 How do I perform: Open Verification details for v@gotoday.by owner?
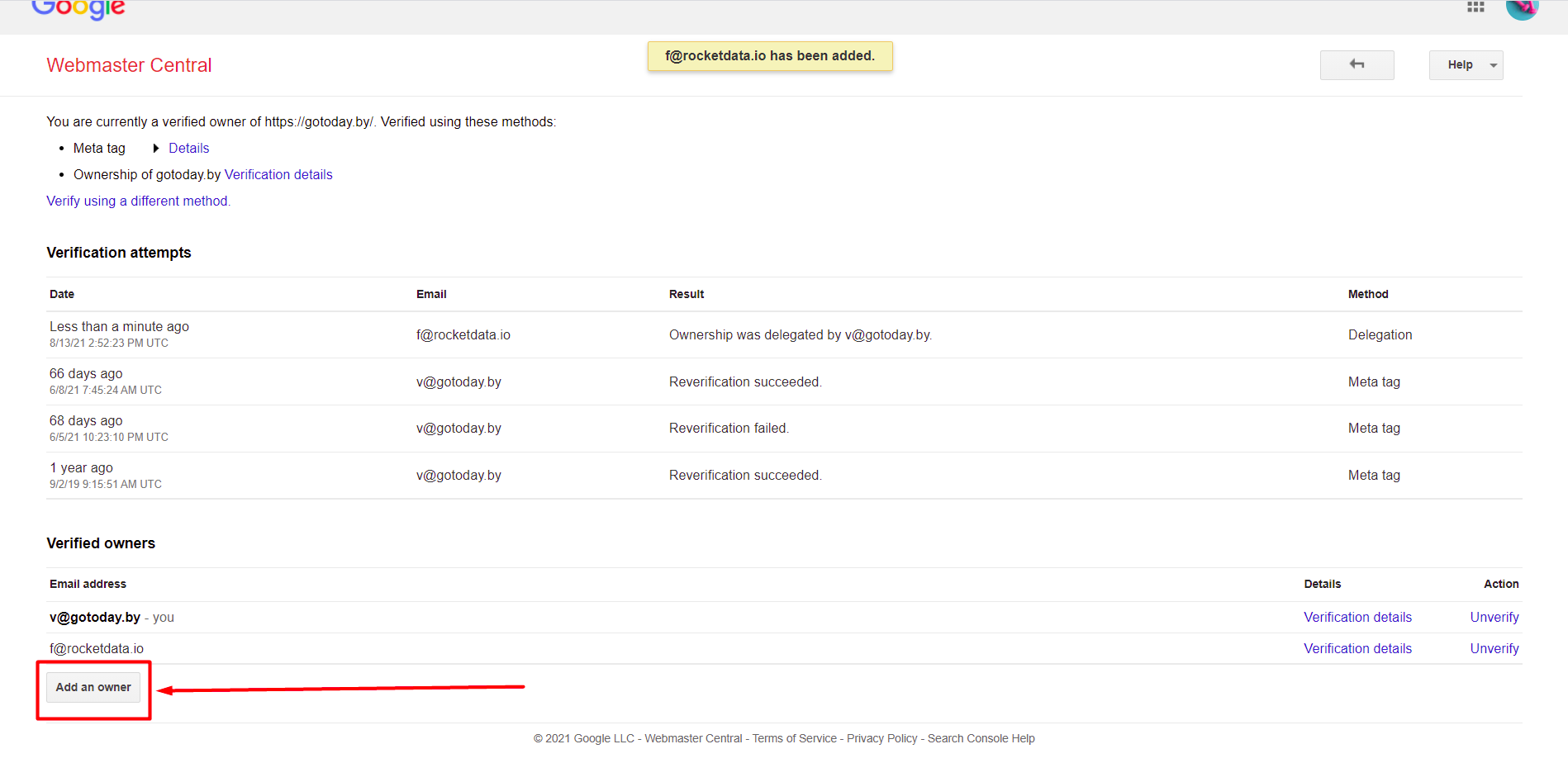pos(1357,618)
